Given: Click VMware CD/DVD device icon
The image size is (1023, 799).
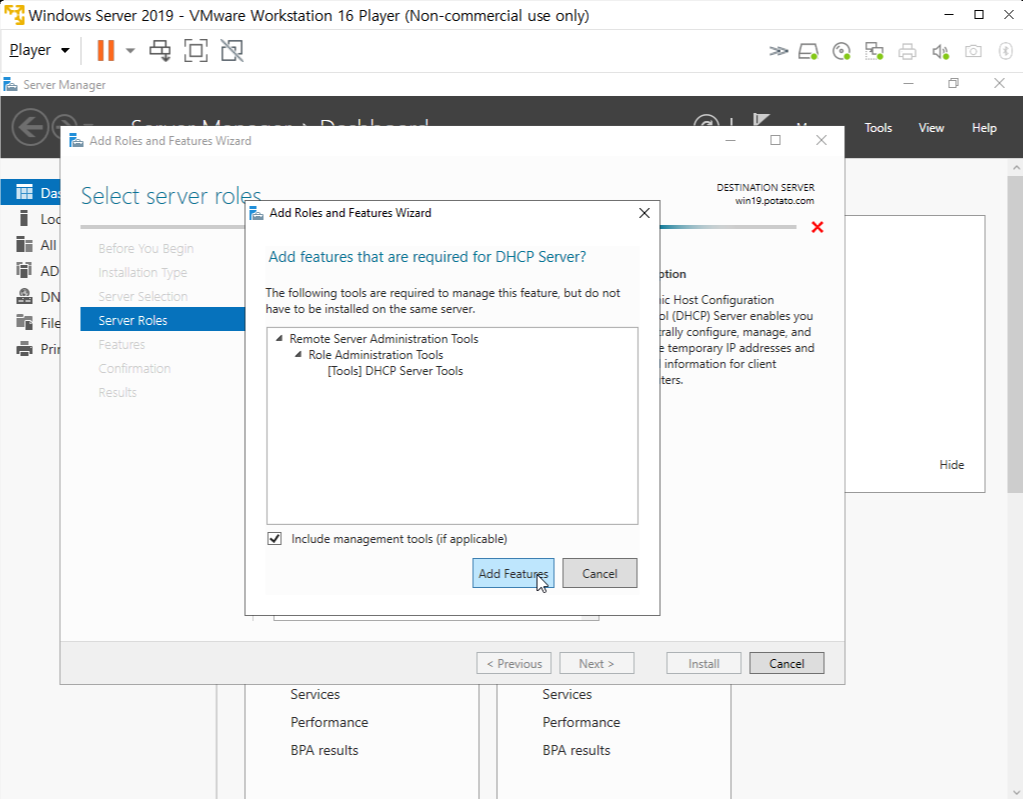Looking at the screenshot, I should [x=842, y=51].
